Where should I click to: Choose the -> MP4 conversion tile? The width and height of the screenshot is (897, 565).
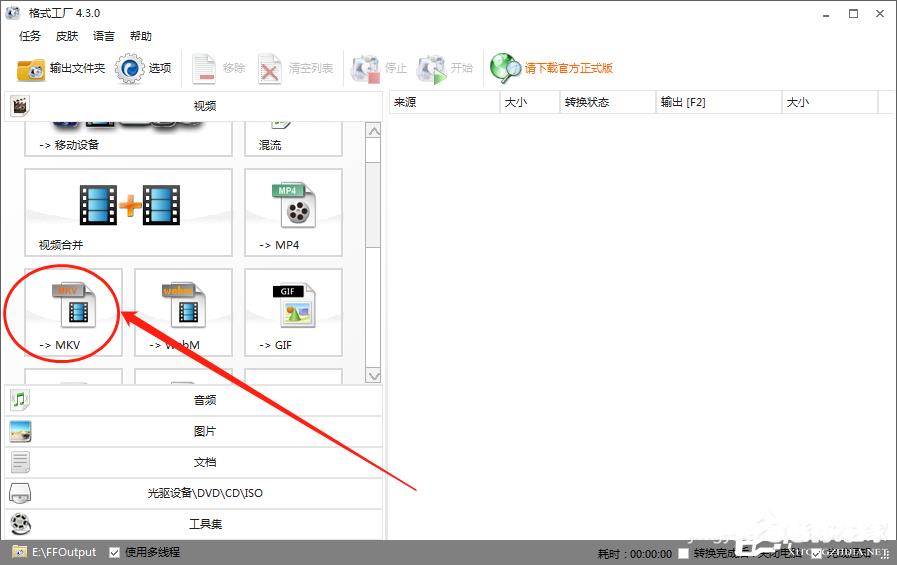point(293,212)
